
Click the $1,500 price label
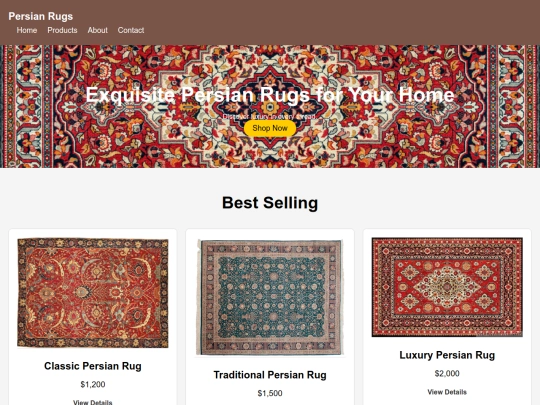[270, 393]
